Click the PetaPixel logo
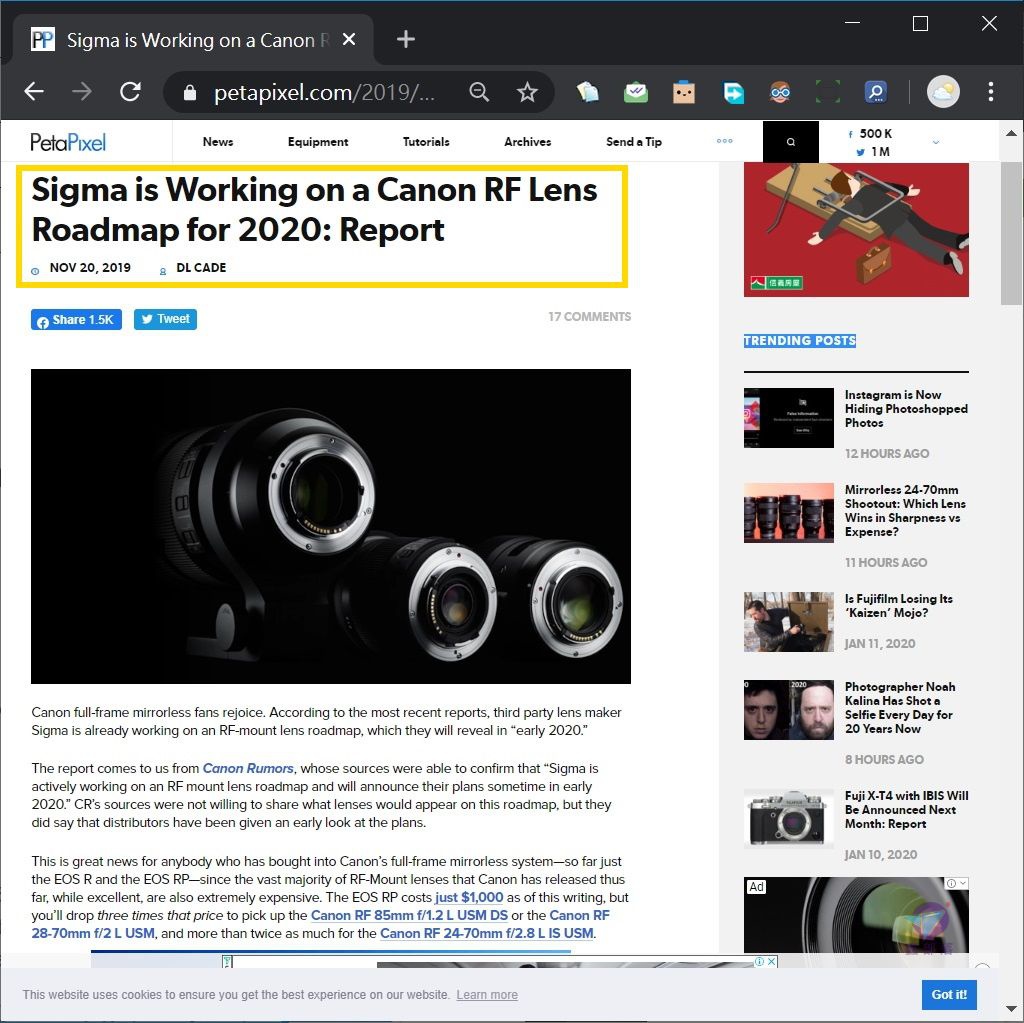Screen dimensions: 1024x1023 68,142
